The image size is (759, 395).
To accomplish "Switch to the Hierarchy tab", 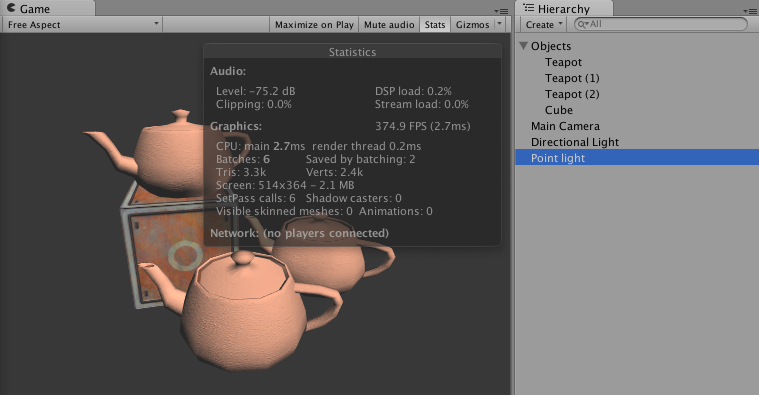I will click(x=564, y=8).
